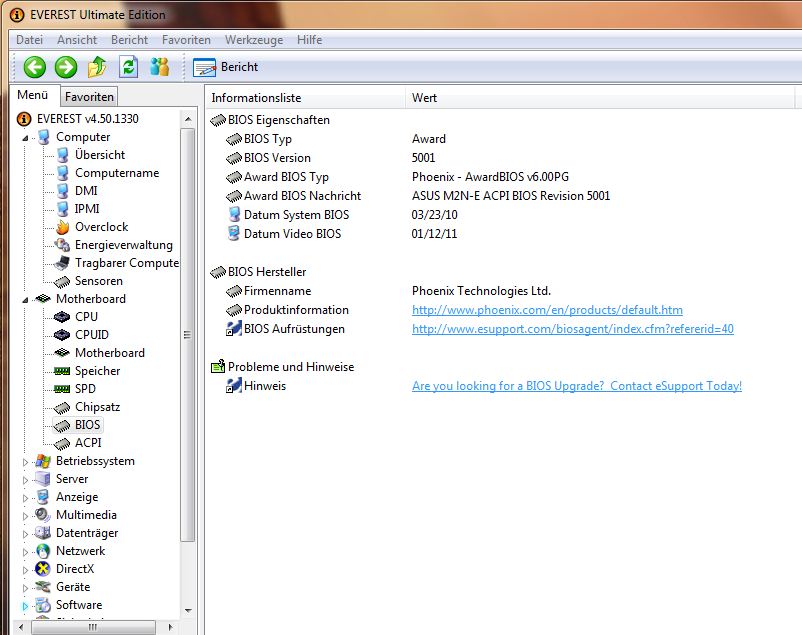This screenshot has height=635, width=802.
Task: Open the Overclock flame item
Action: (x=101, y=227)
